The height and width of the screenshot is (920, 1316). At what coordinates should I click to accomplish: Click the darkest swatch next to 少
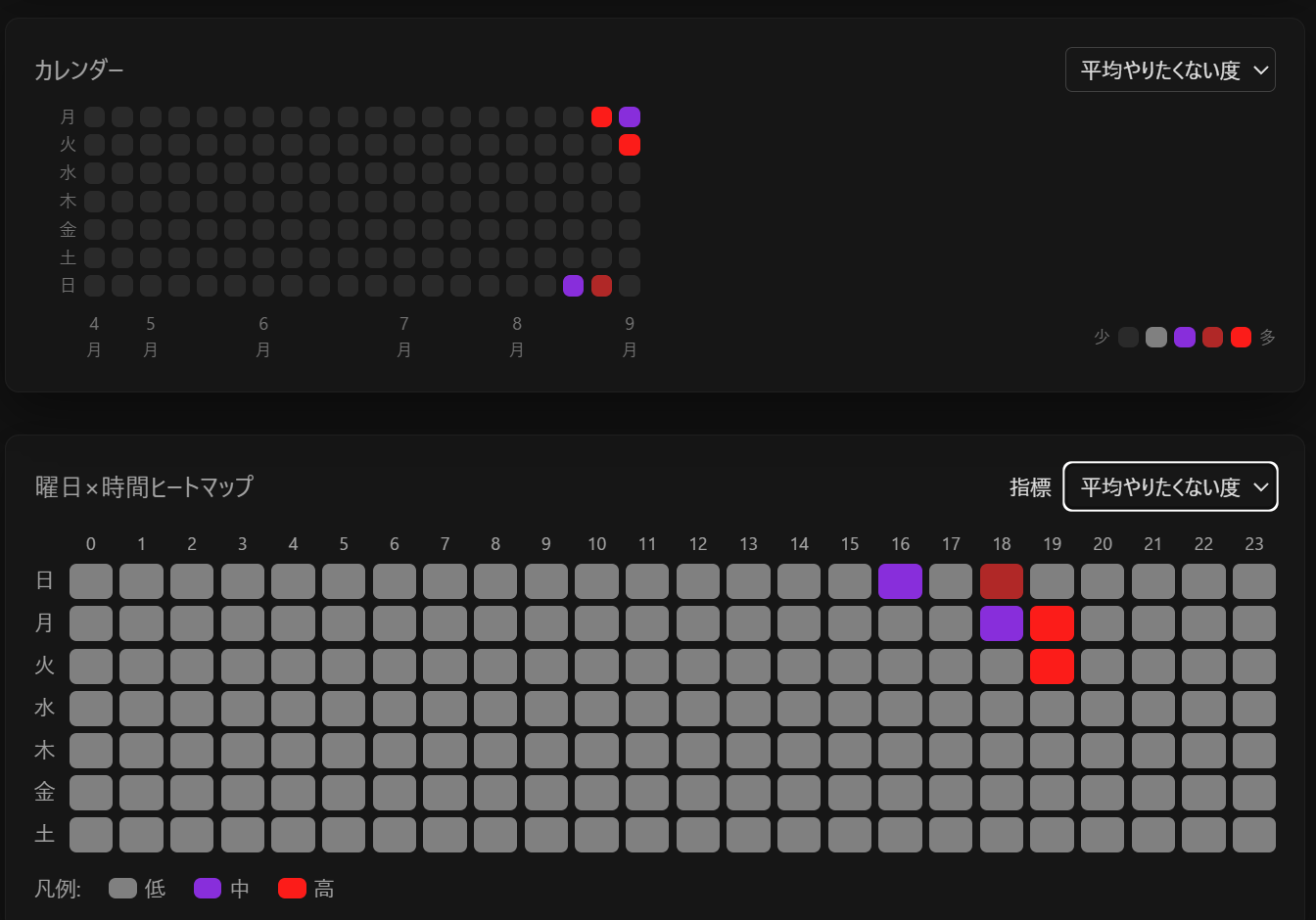1128,337
